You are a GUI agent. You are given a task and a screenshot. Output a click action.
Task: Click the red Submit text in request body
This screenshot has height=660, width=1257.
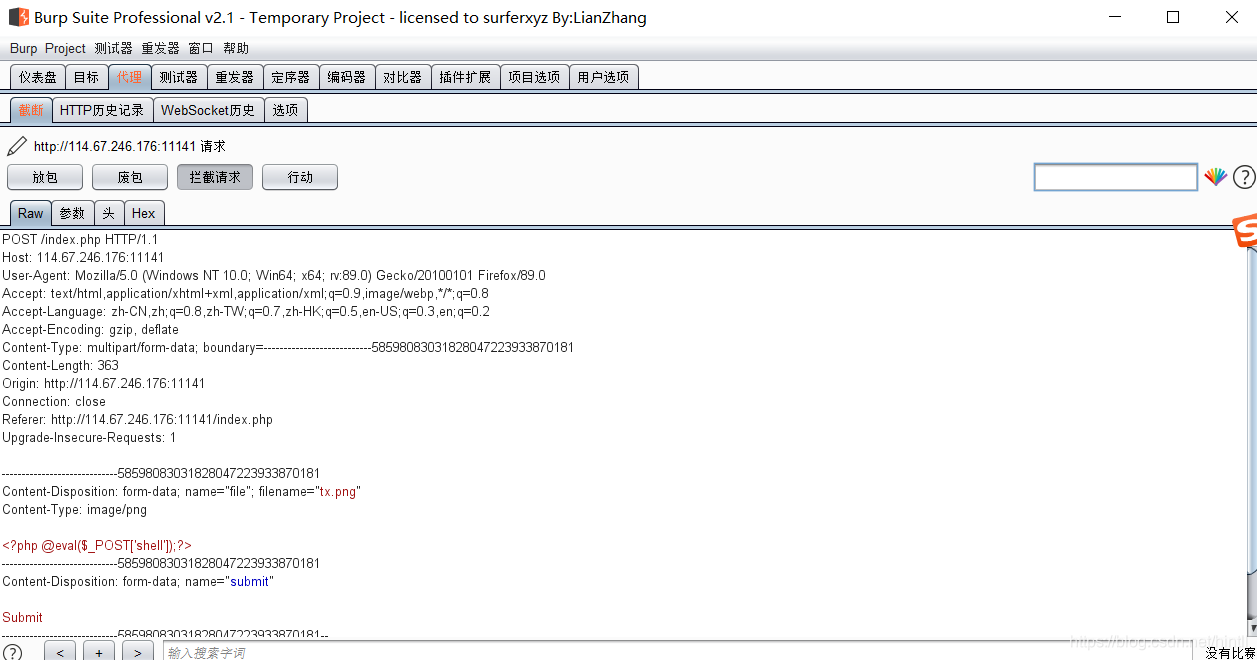23,617
